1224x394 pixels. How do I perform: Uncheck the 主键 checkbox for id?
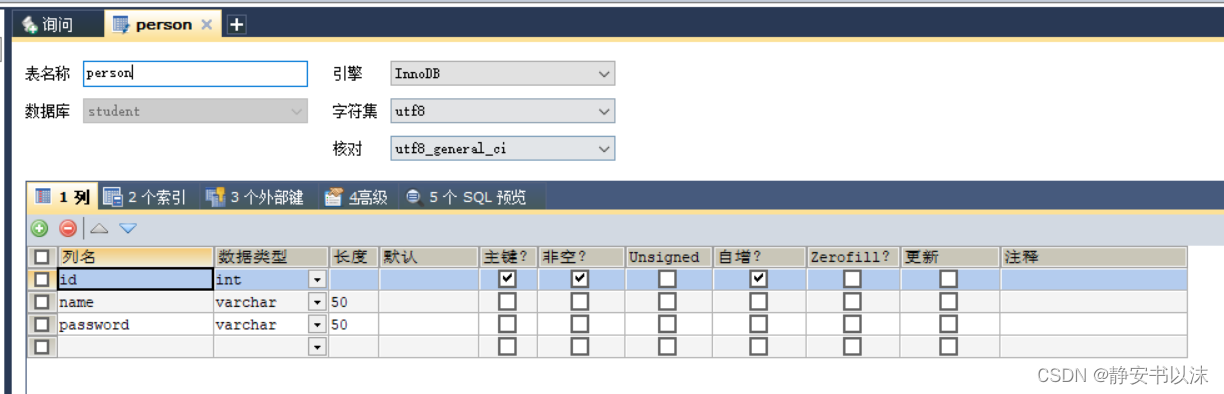coord(507,279)
